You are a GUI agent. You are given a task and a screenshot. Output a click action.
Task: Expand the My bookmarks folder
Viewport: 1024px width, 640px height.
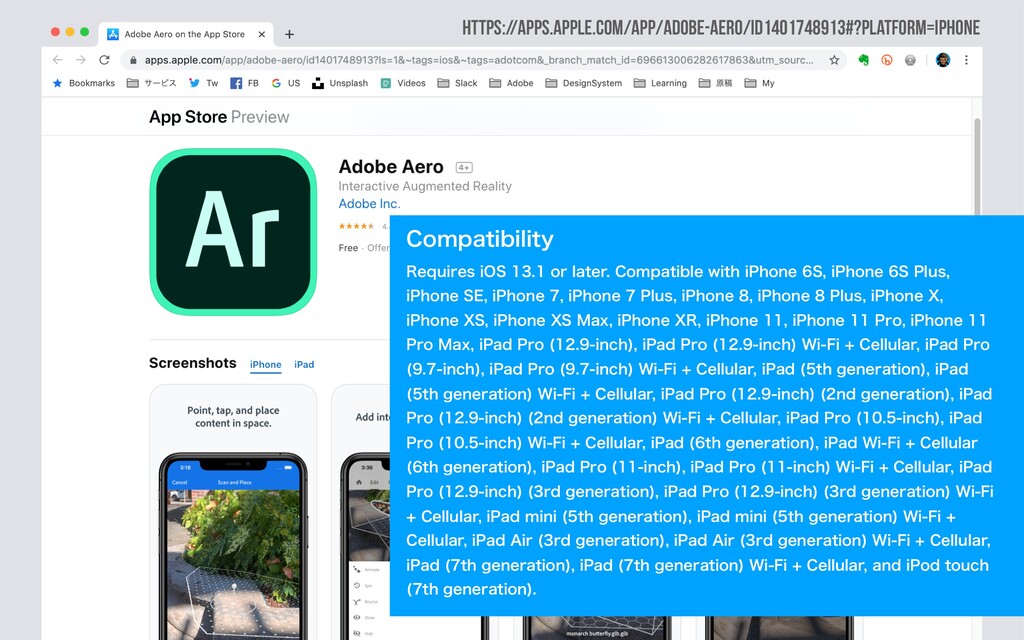point(760,83)
